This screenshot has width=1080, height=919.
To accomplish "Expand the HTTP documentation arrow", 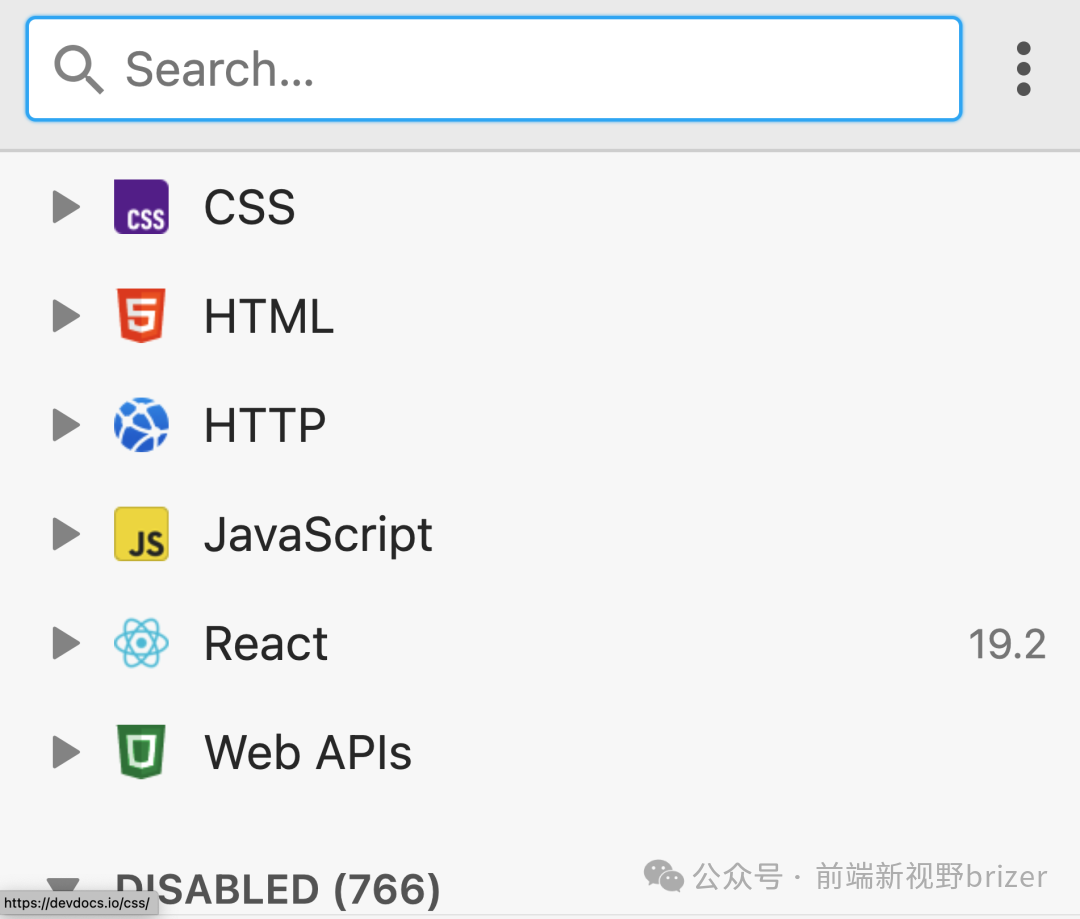I will [66, 425].
